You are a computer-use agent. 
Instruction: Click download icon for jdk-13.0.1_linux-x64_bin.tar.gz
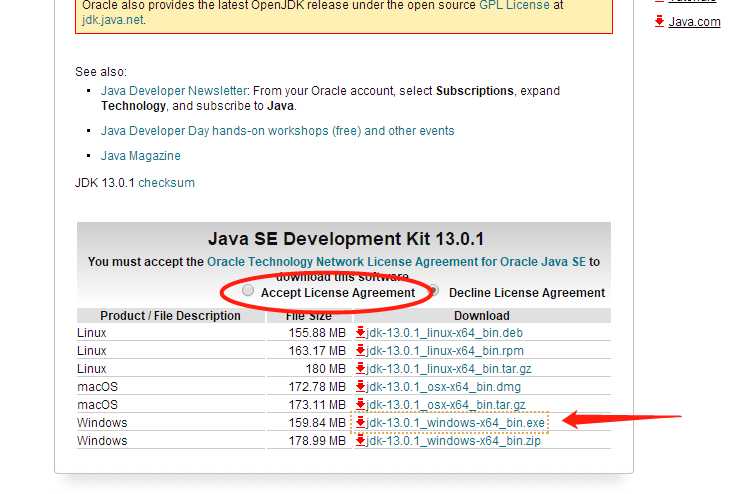pyautogui.click(x=361, y=368)
